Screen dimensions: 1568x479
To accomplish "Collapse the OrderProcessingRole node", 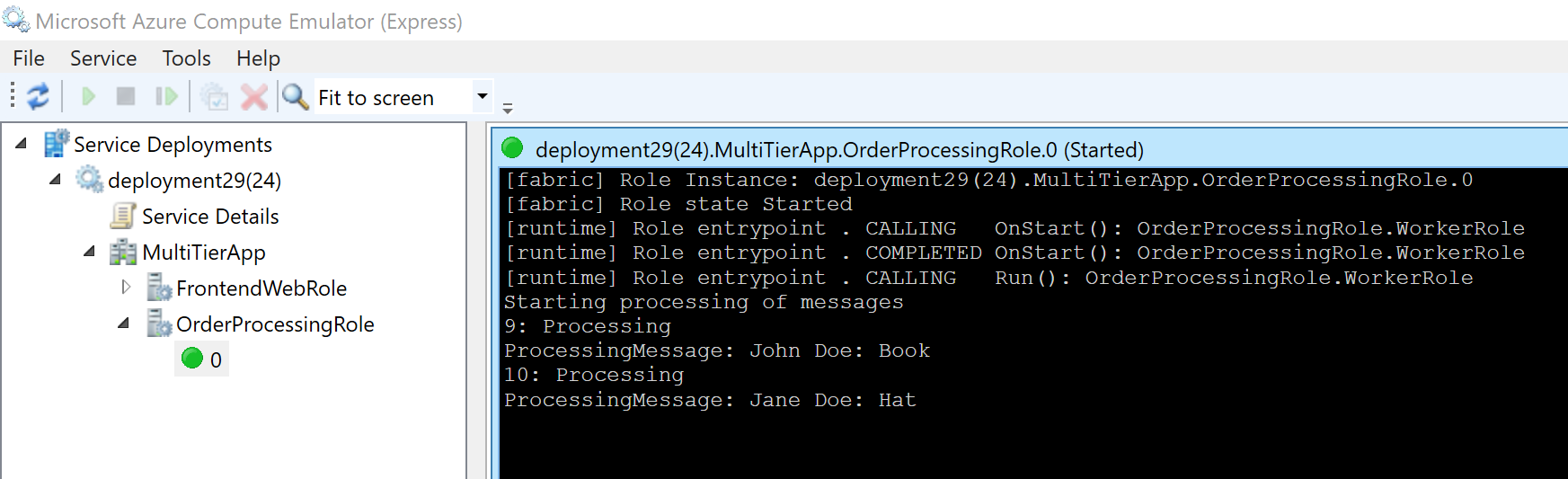I will click(124, 323).
